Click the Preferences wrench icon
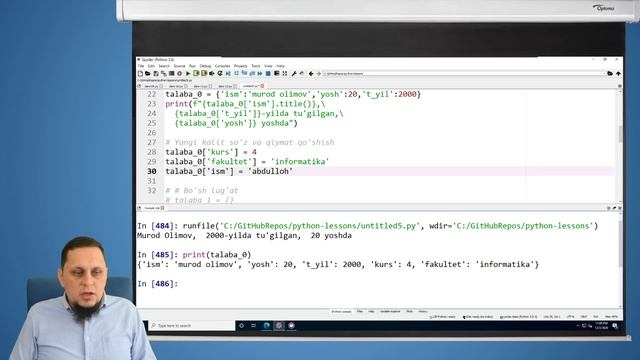This screenshot has height=360, width=640. [x=294, y=73]
